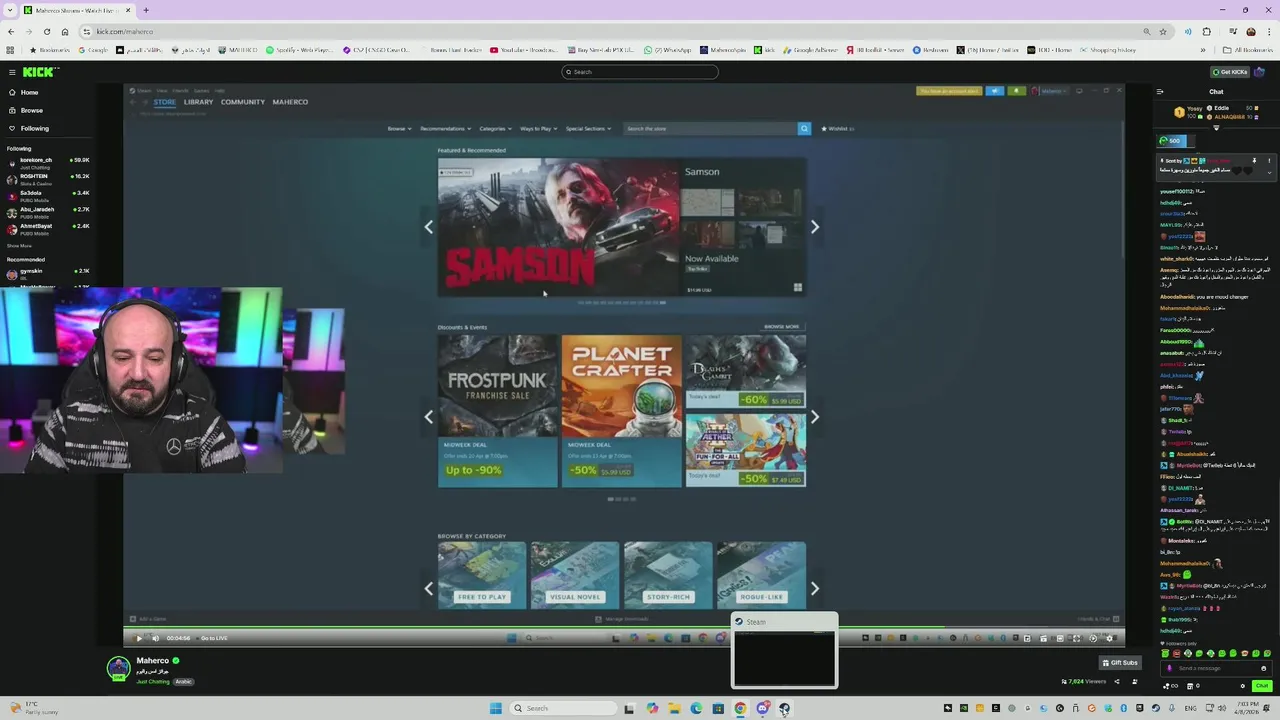Open Steam store Browse dropdown
This screenshot has height=720, width=1280.
coord(398,128)
